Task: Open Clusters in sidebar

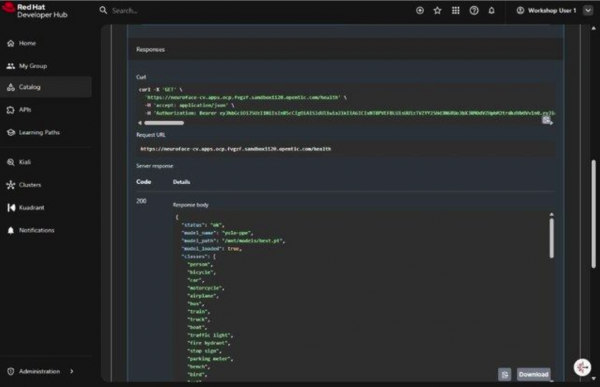Action: click(x=46, y=185)
